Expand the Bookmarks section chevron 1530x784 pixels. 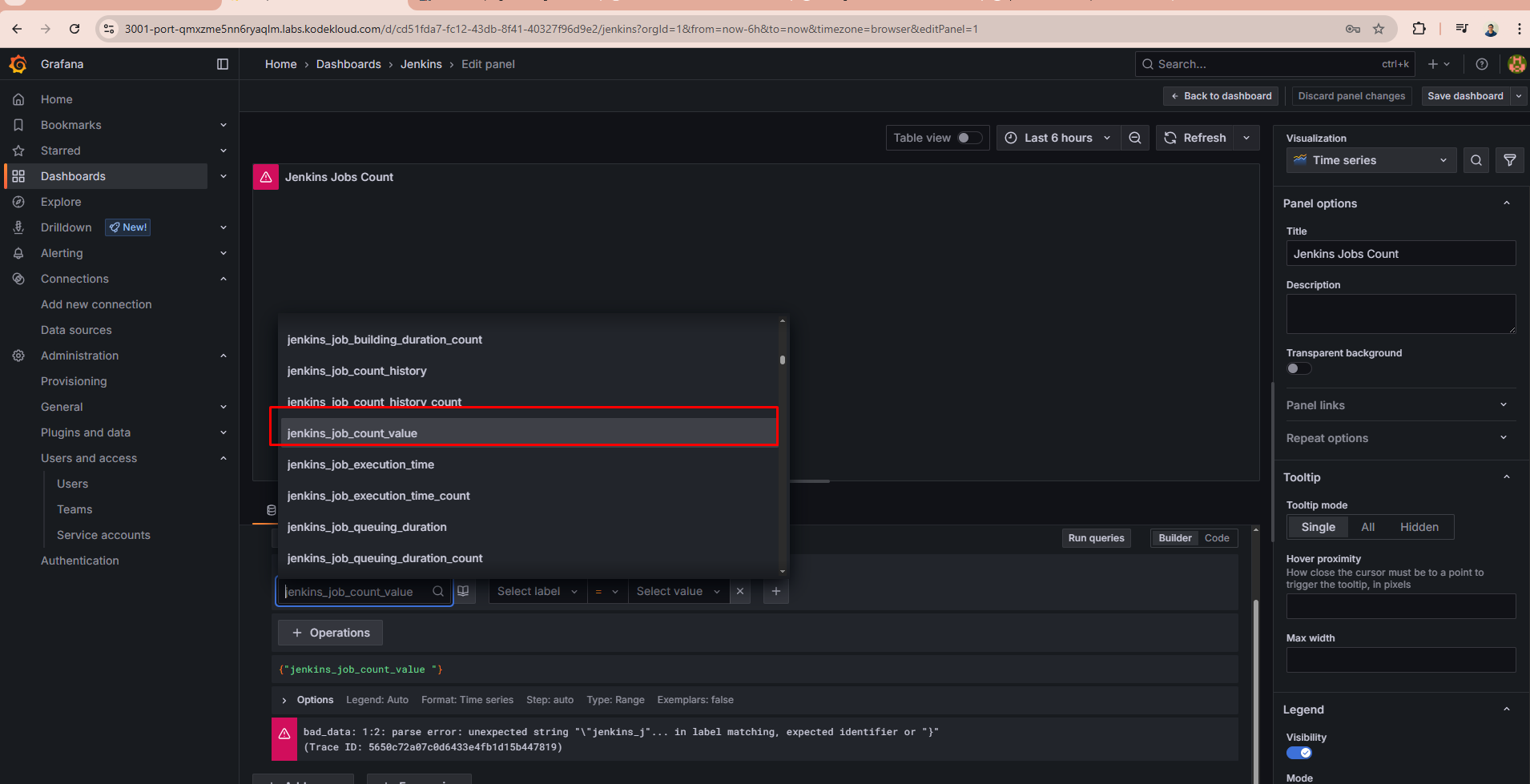click(223, 125)
